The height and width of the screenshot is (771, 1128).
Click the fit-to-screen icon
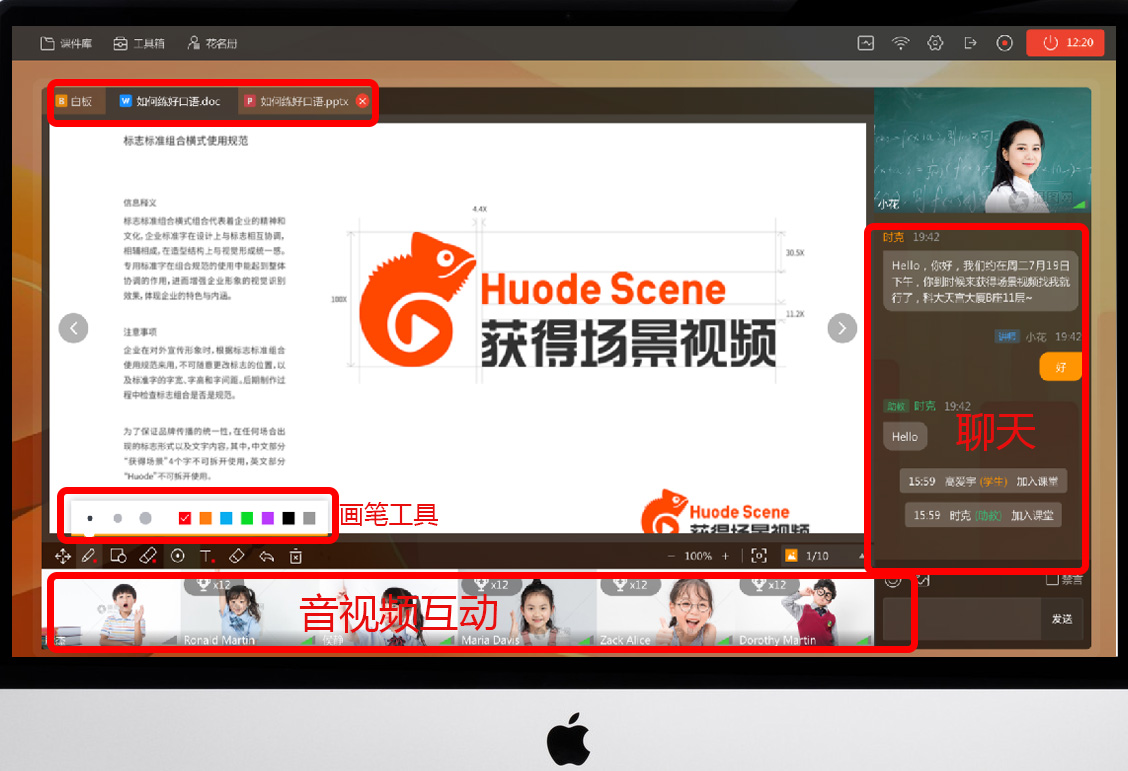[759, 556]
